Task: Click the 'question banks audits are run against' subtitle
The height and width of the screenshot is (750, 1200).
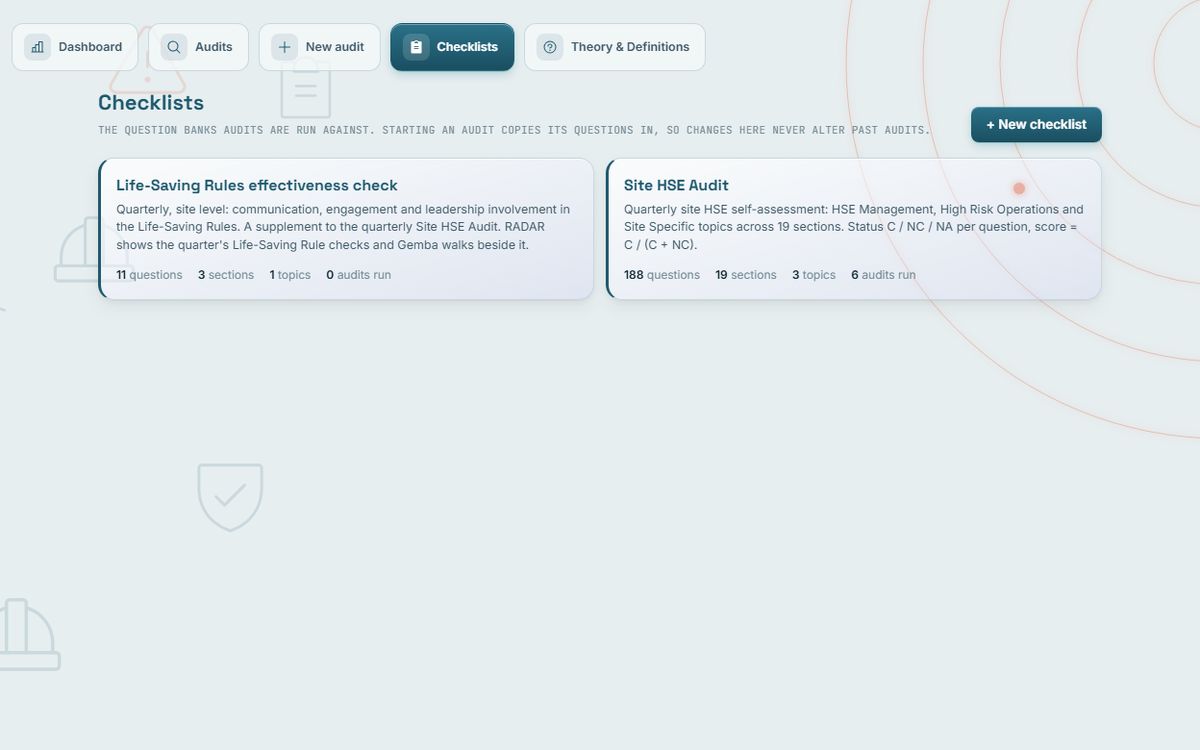Action: coord(514,130)
